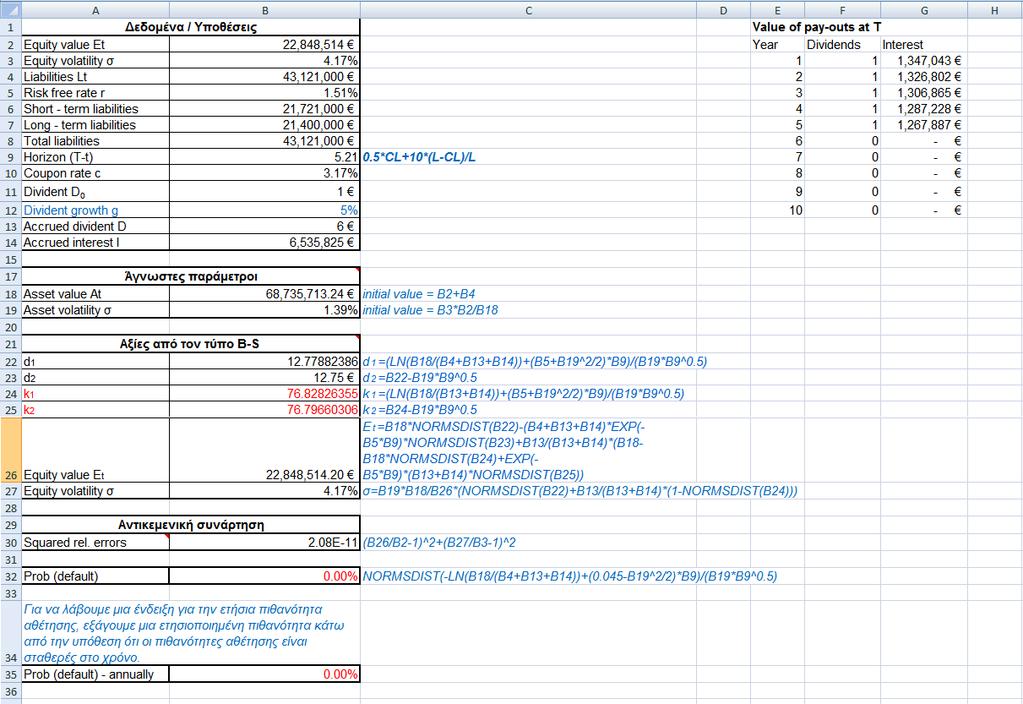Click the formula text 'k2 =B24-B19*B9^0.5'
This screenshot has height=704, width=1023.
(x=420, y=410)
